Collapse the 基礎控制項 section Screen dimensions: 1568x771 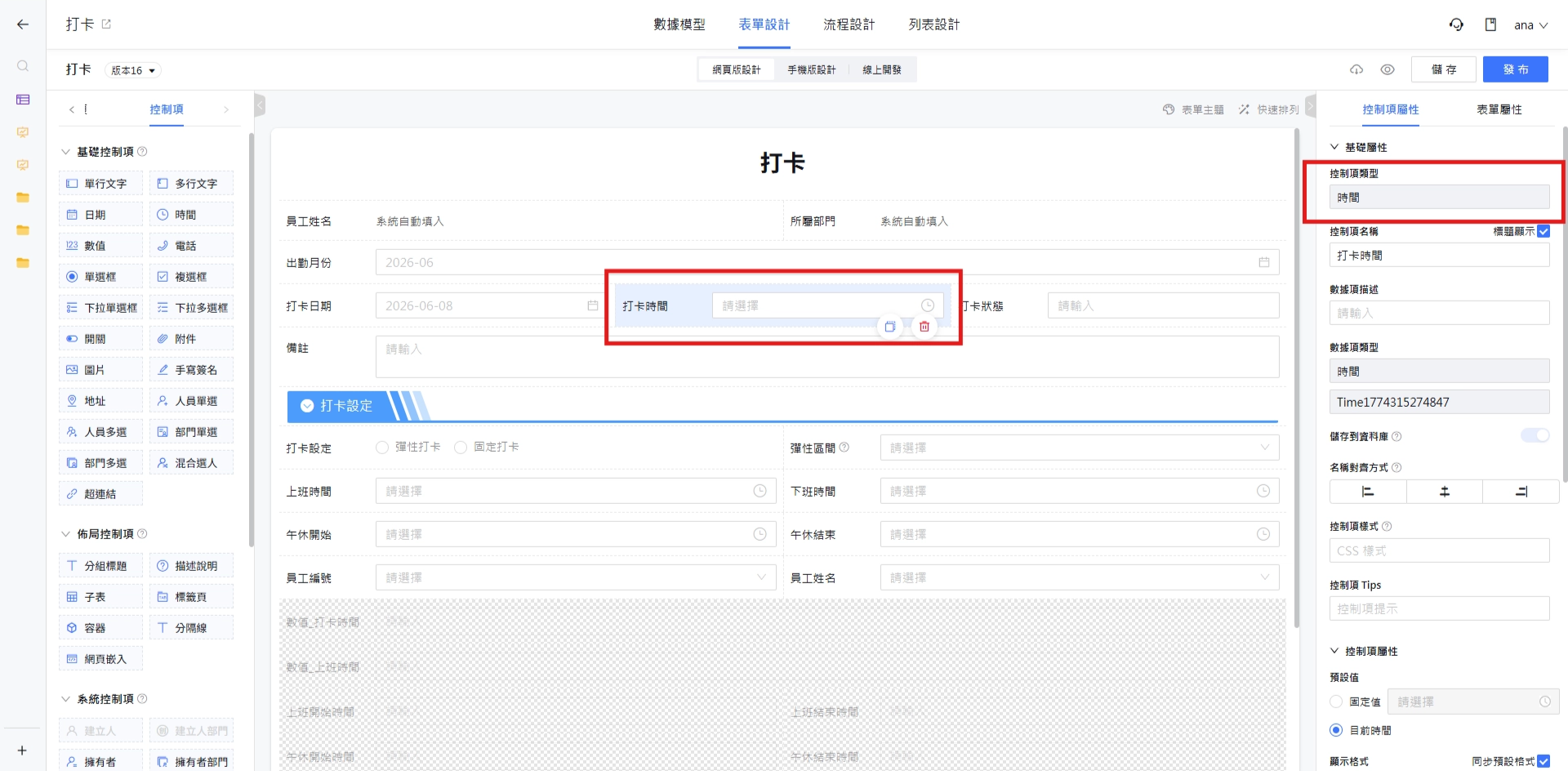pos(66,152)
